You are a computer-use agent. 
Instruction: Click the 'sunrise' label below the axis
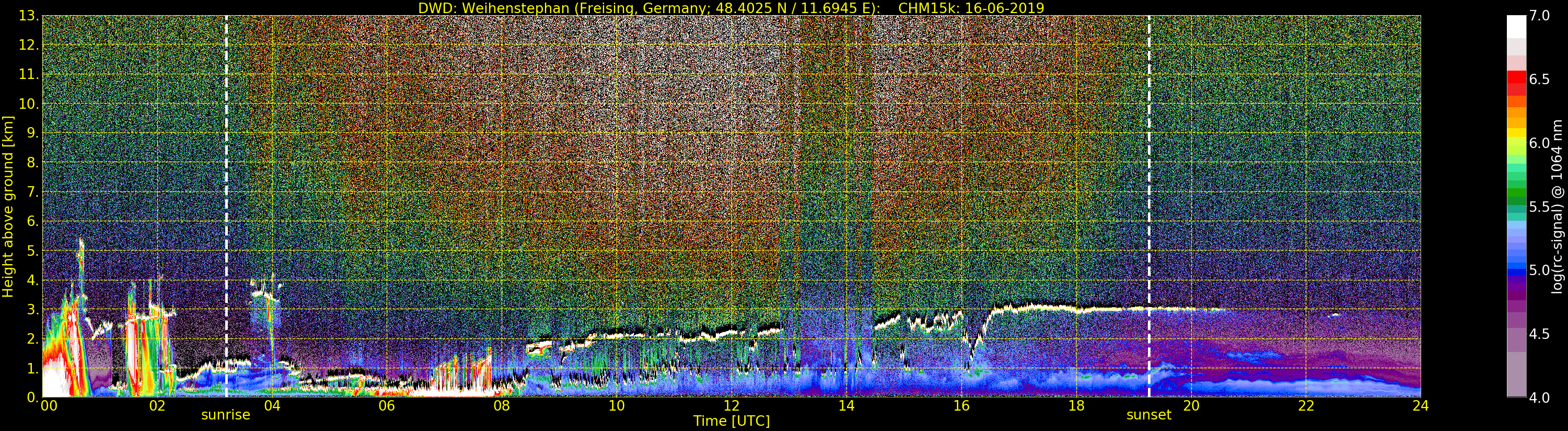pyautogui.click(x=226, y=415)
